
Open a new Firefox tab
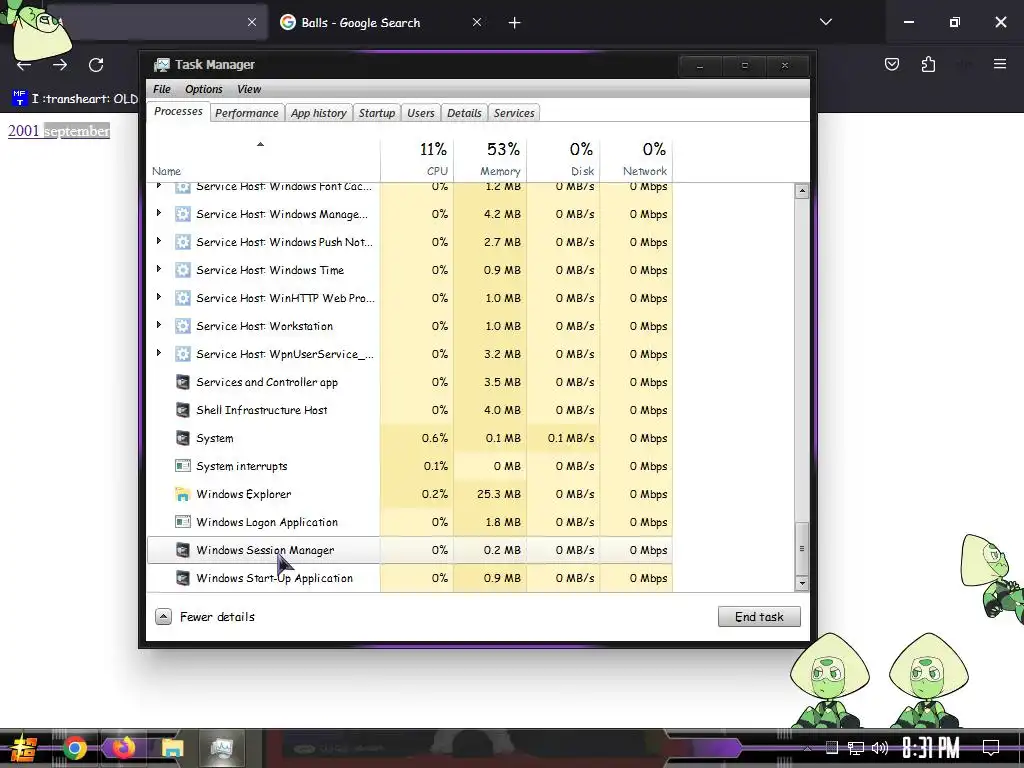pyautogui.click(x=515, y=23)
